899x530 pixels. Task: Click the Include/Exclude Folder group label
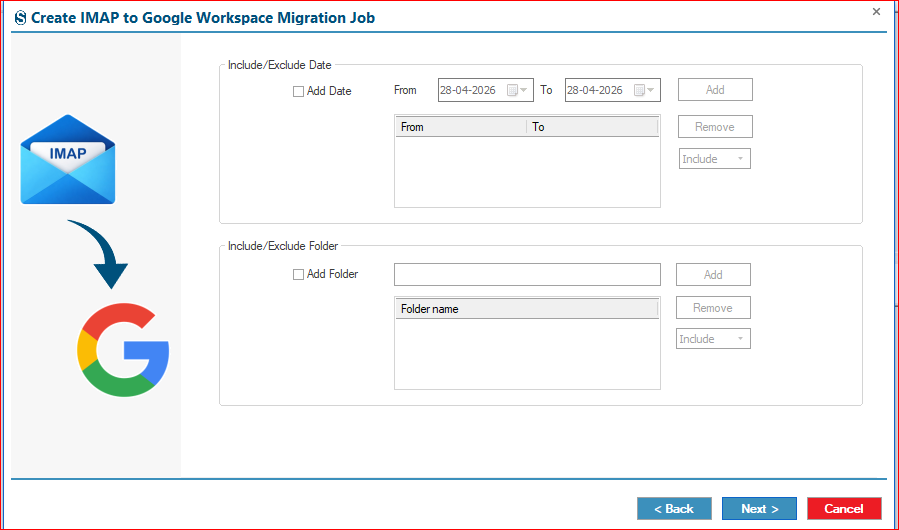(283, 246)
